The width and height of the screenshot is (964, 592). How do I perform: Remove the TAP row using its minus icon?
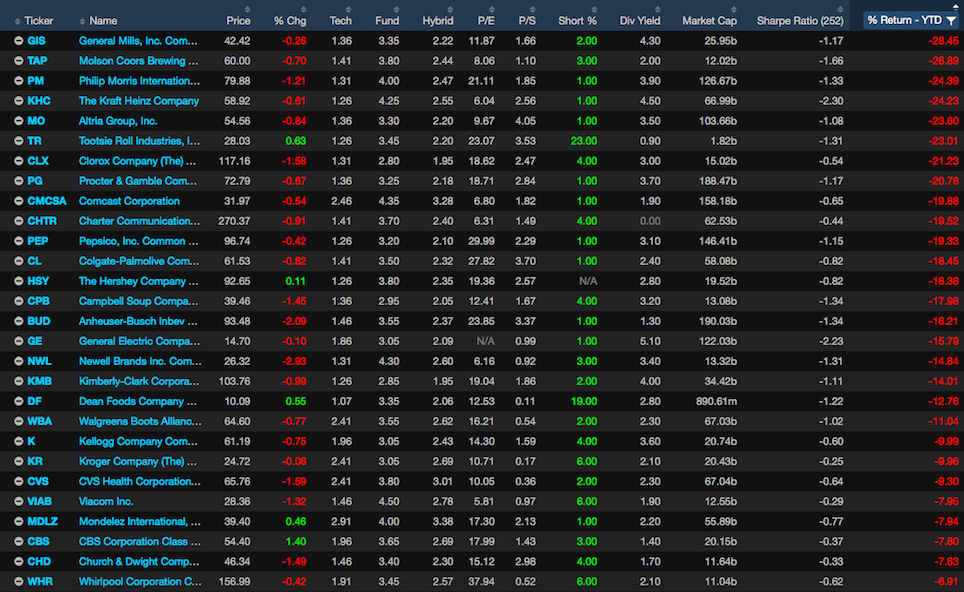[x=18, y=61]
